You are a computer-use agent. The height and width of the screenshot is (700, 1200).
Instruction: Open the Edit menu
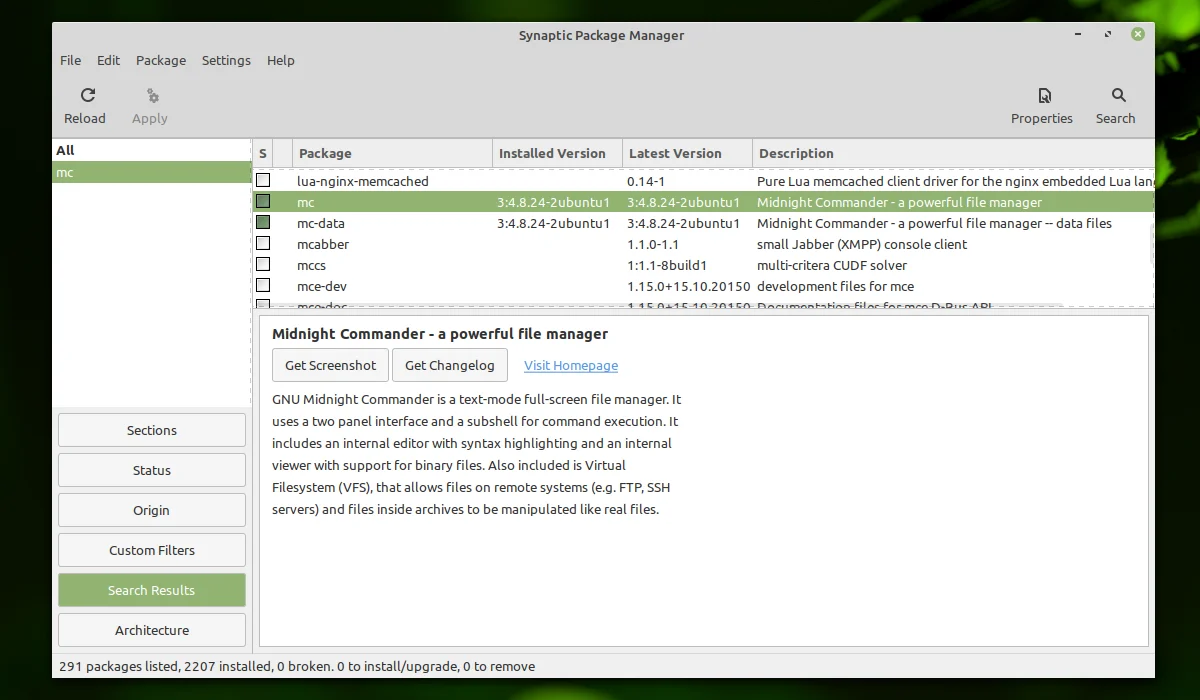(108, 60)
